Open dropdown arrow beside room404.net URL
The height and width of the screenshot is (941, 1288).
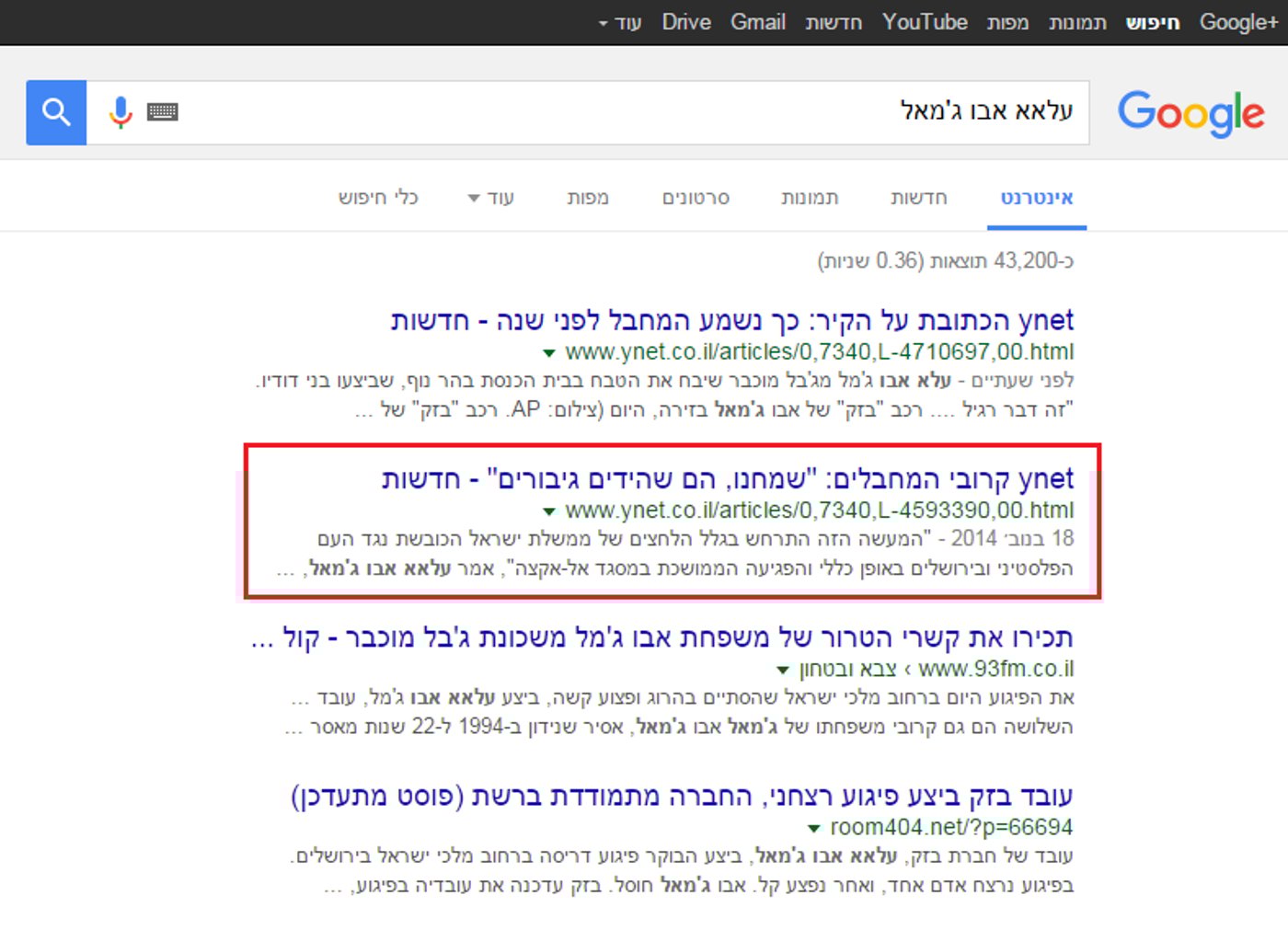tap(813, 828)
